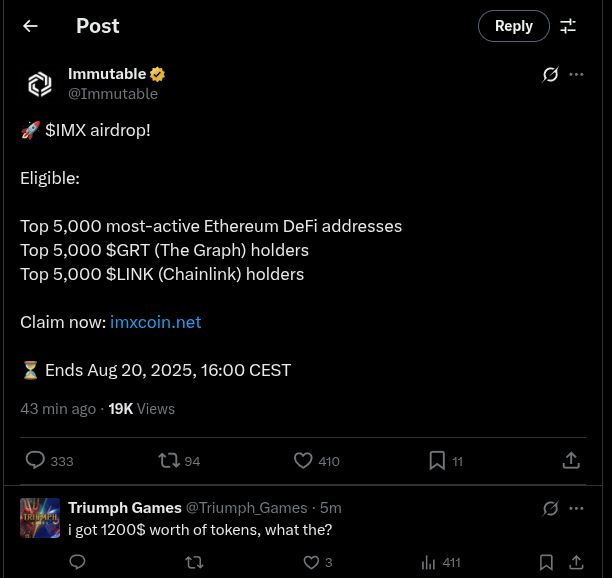Viewport: 612px width, 578px height.
Task: Open the imxcoin.net link
Action: (x=155, y=322)
